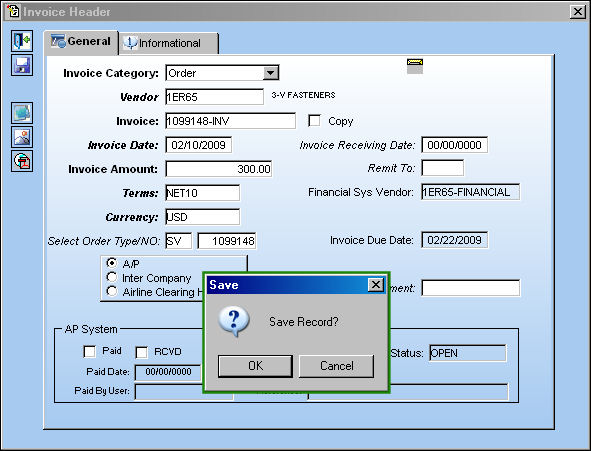591x451 pixels.
Task: Click the floppy disk save icon
Action: 22,65
